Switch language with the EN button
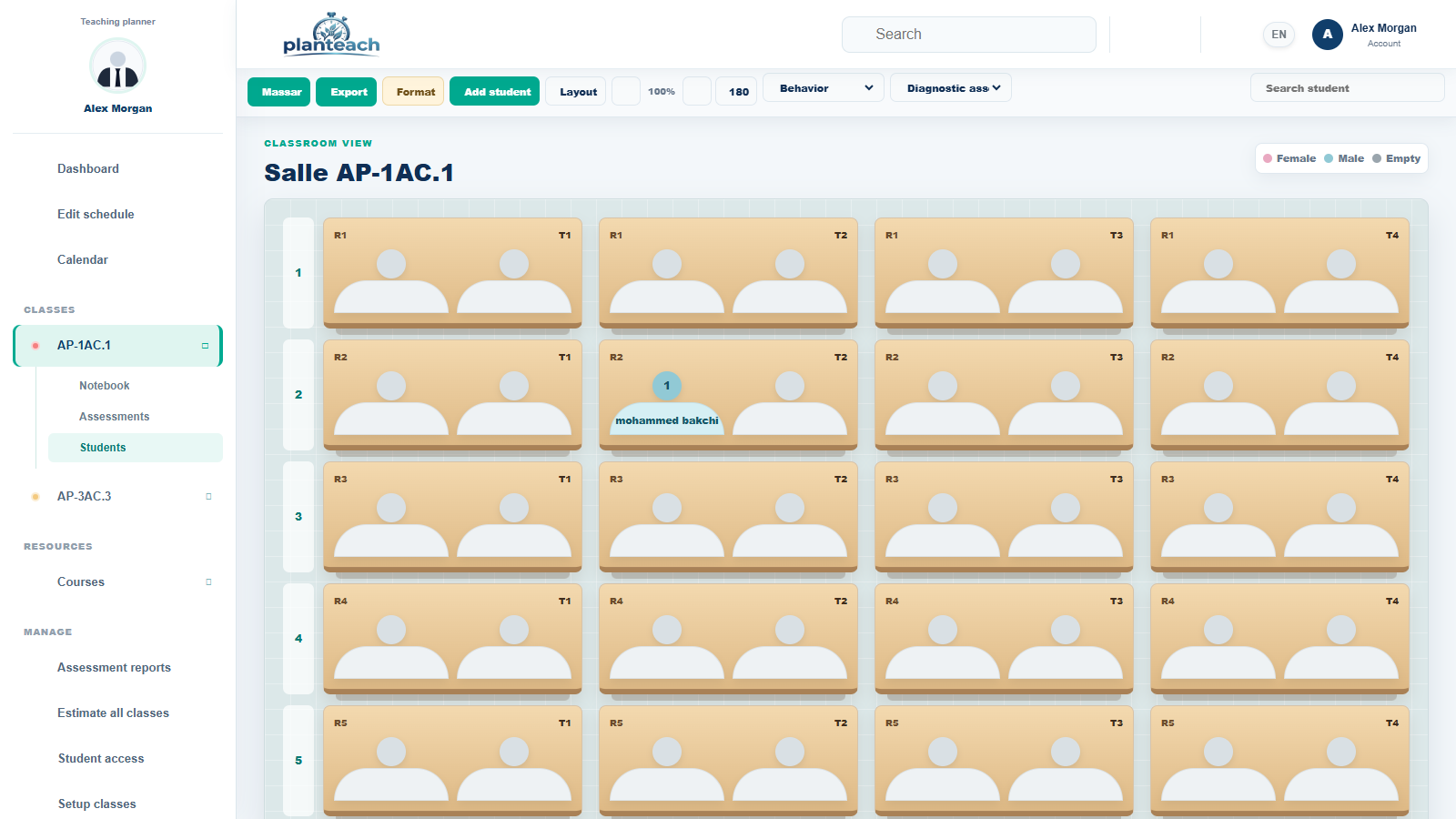This screenshot has width=1456, height=819. [1279, 35]
